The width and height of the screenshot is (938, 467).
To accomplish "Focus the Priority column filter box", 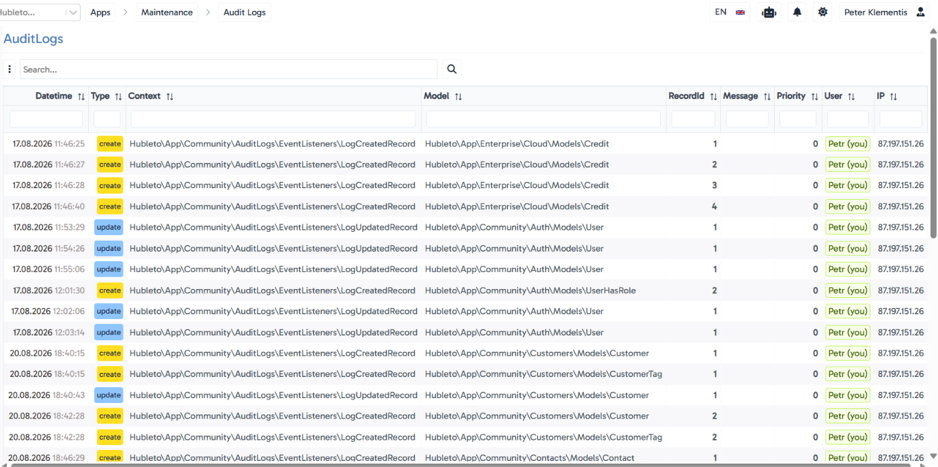I will click(x=800, y=119).
